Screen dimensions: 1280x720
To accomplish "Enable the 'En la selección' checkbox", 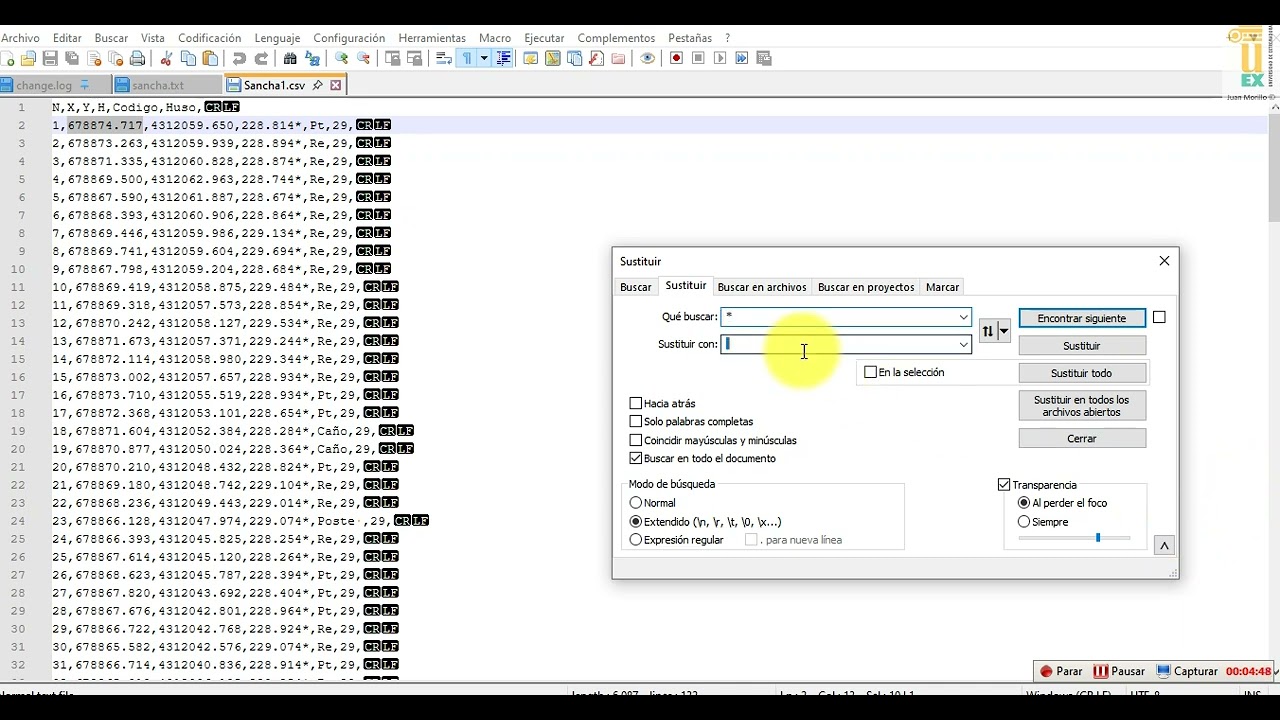I will pos(870,372).
